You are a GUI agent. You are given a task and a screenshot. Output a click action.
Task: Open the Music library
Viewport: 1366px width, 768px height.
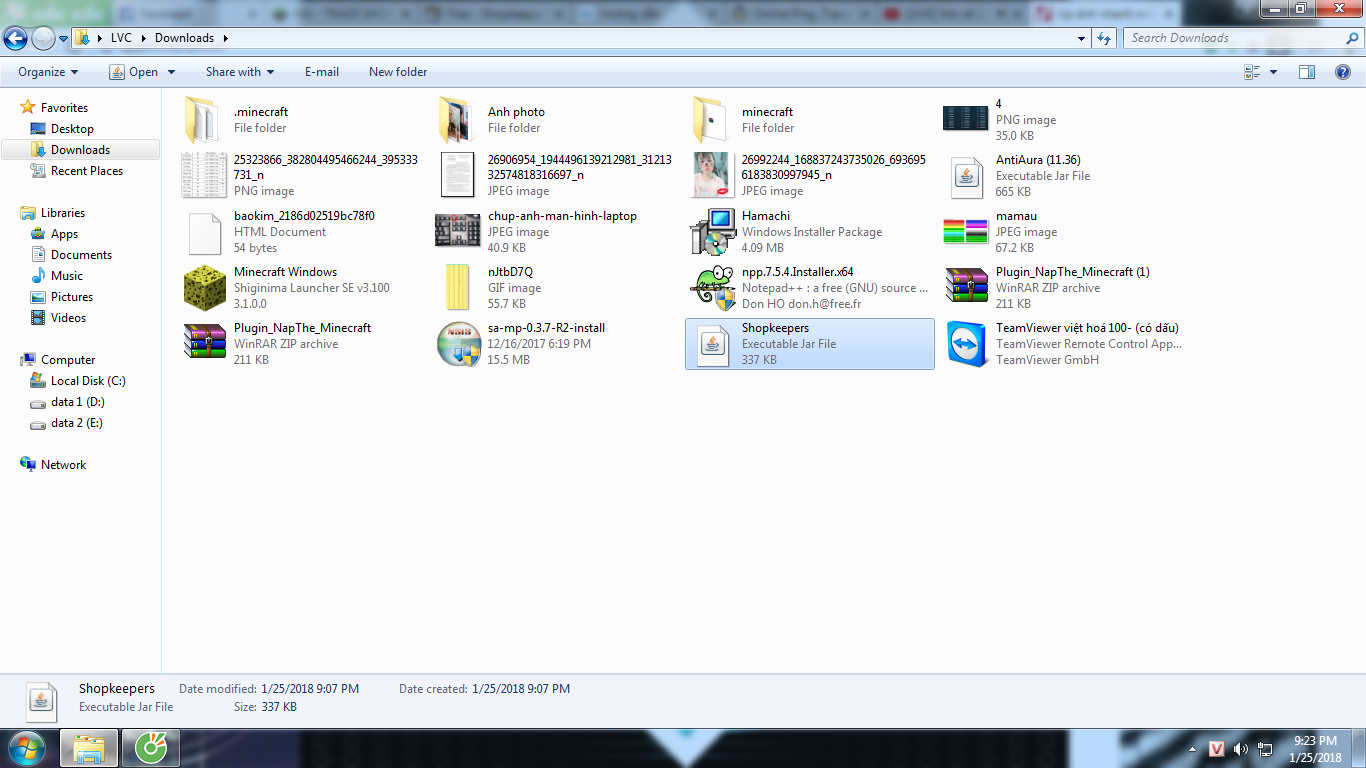(67, 276)
